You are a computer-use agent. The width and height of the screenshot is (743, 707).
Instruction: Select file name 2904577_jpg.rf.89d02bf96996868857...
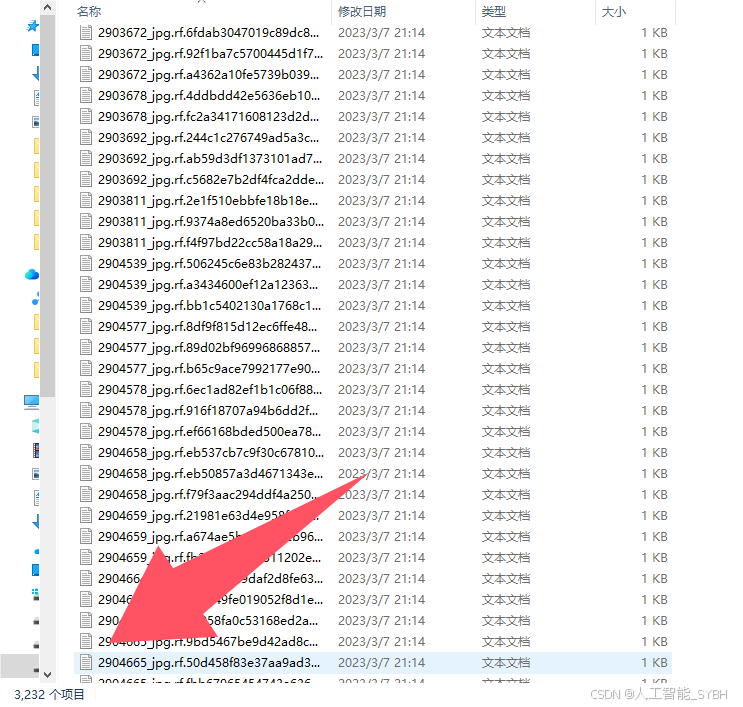pyautogui.click(x=209, y=348)
